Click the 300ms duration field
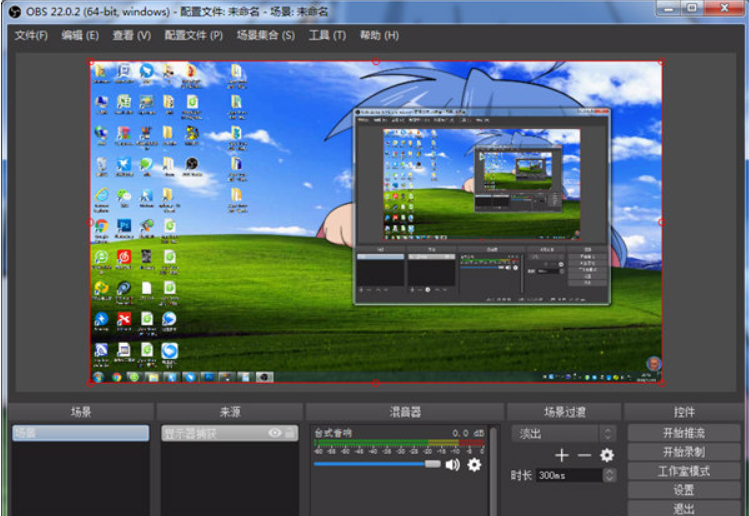The width and height of the screenshot is (749, 516). (x=569, y=475)
